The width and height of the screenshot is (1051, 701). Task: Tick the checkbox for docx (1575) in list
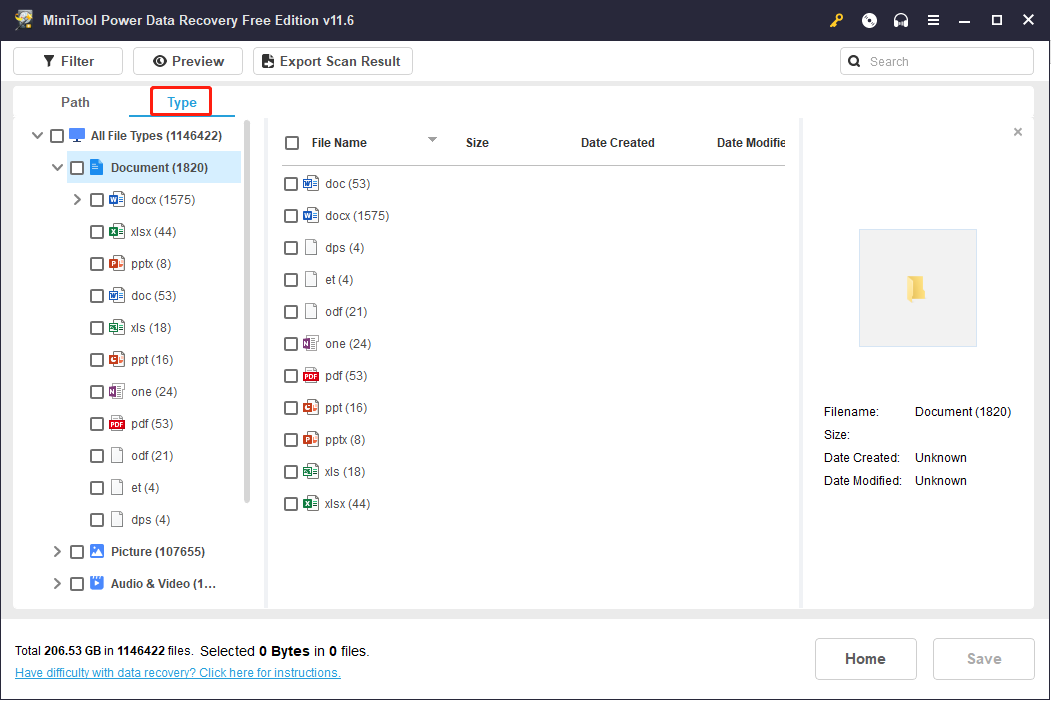coord(291,216)
